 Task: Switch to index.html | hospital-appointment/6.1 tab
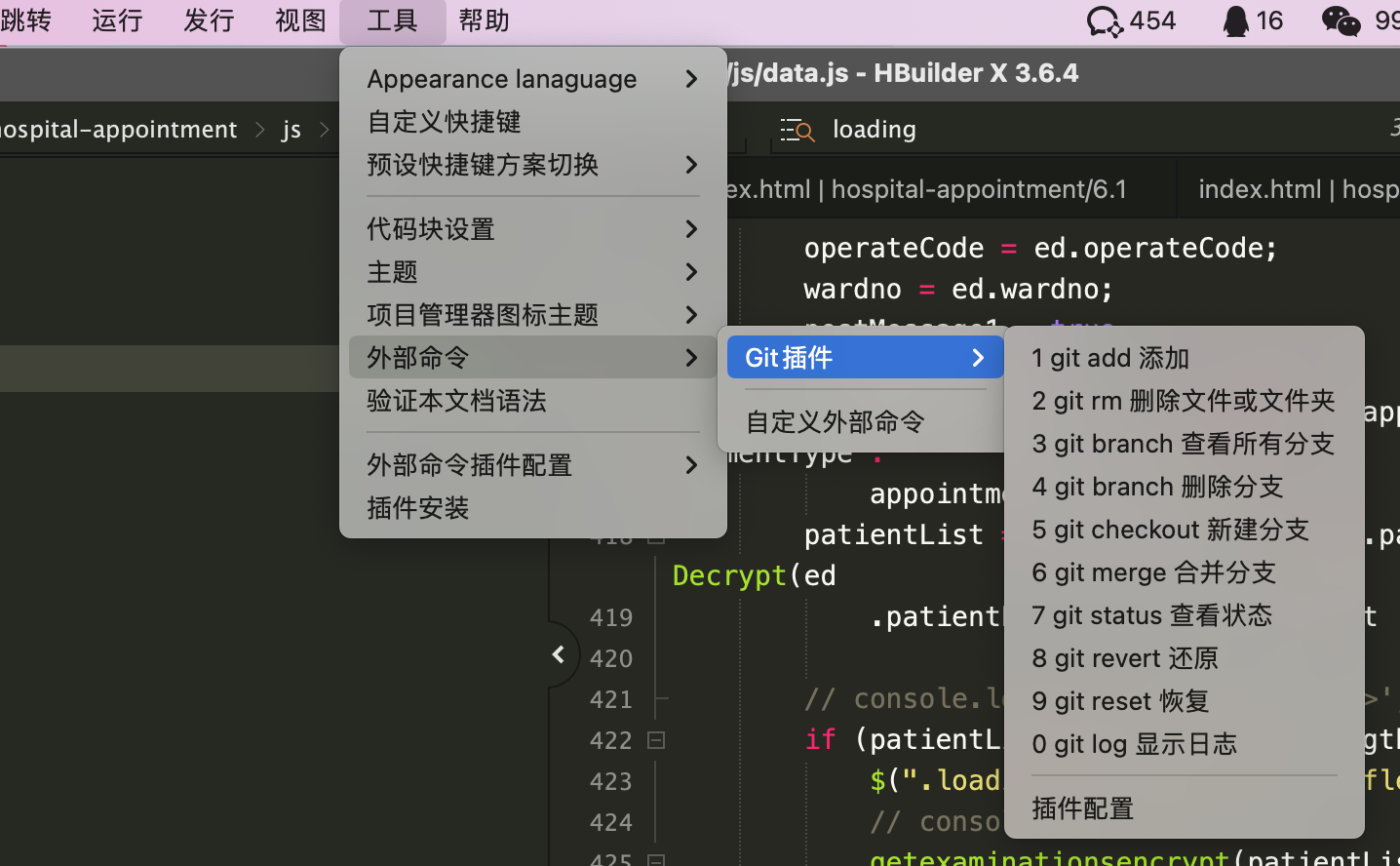(x=951, y=189)
